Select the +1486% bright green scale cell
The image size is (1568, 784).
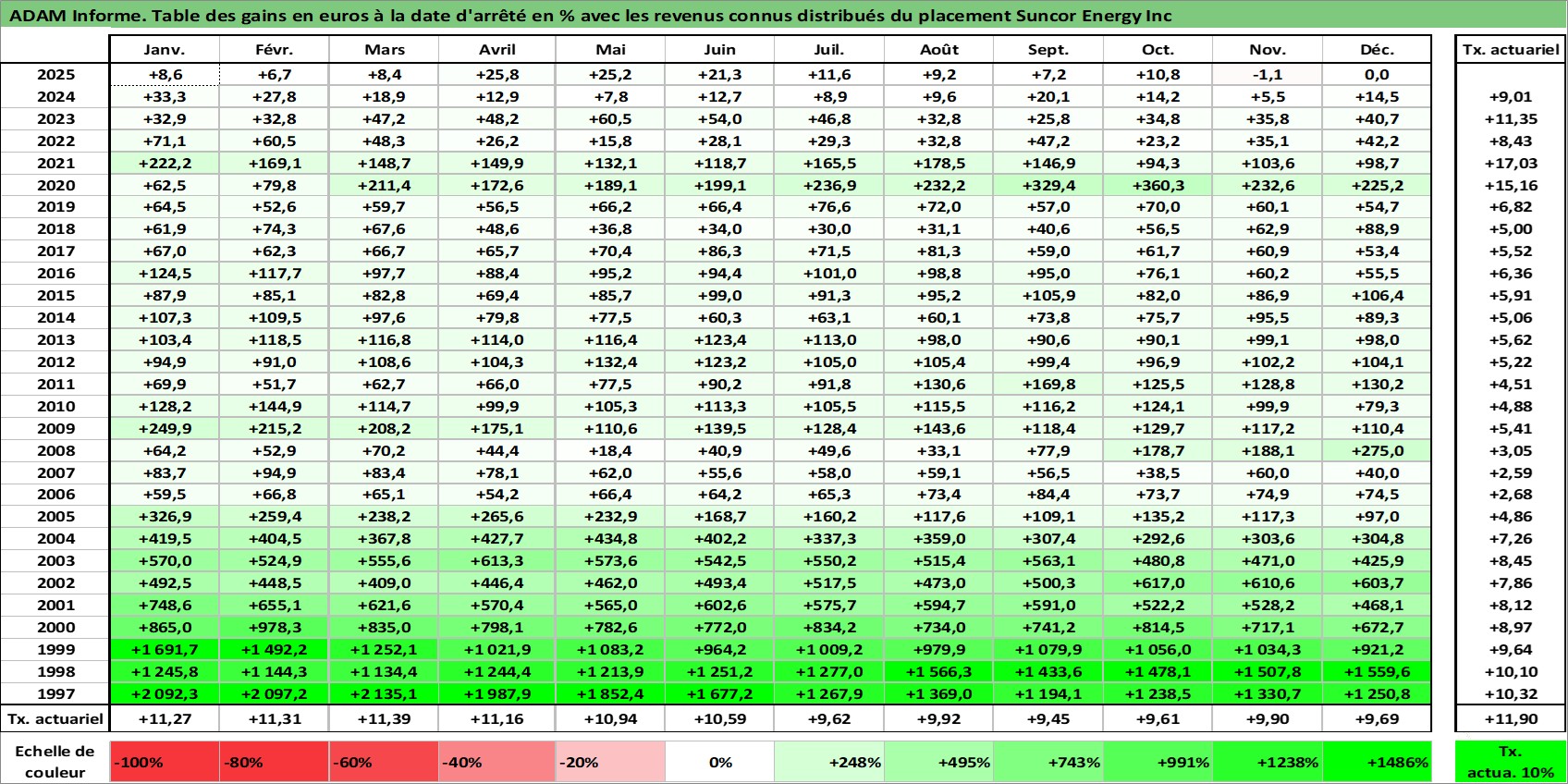tap(1378, 762)
